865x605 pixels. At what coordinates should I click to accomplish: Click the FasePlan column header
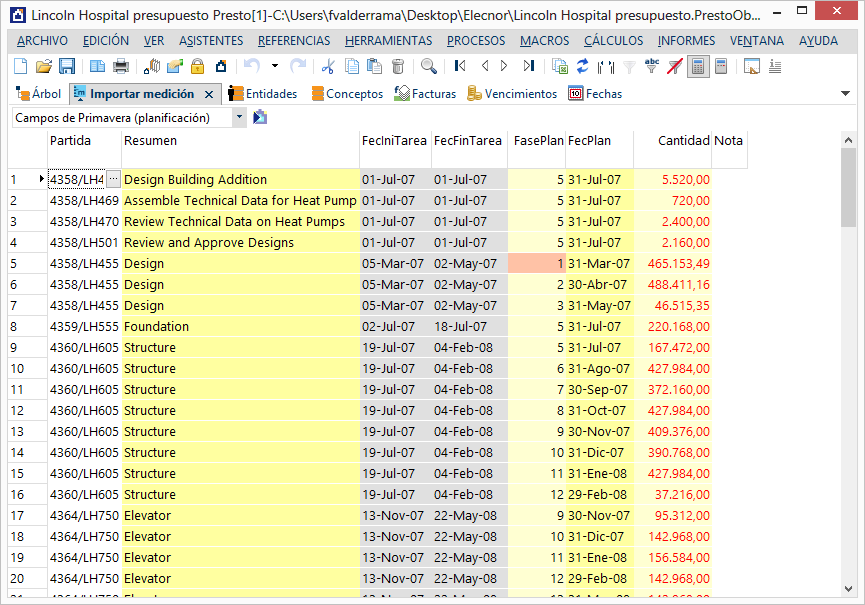[537, 149]
